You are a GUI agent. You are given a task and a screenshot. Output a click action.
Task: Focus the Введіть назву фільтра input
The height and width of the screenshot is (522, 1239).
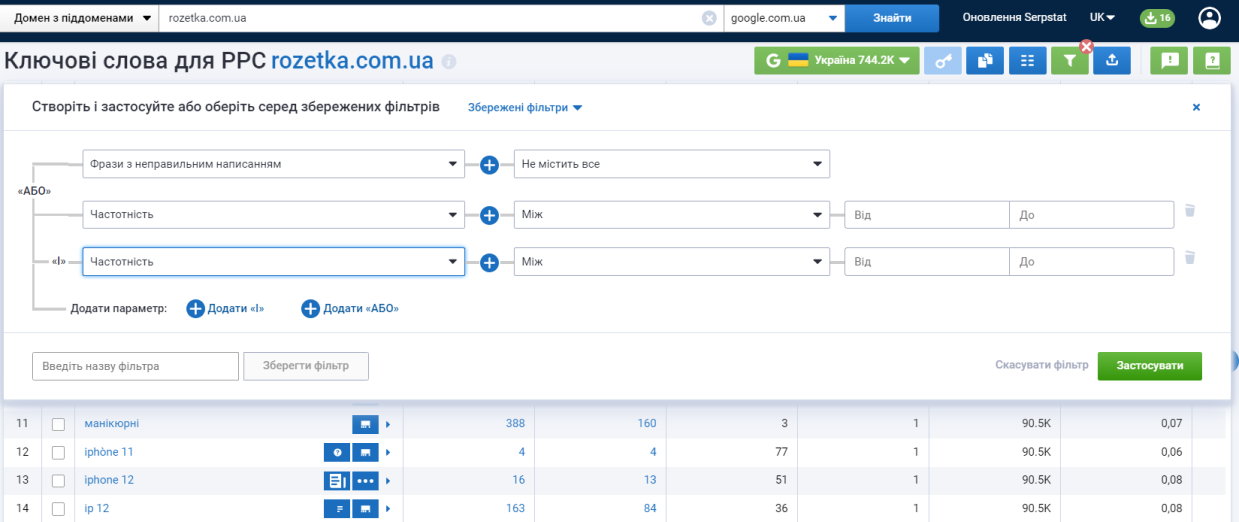tap(135, 366)
